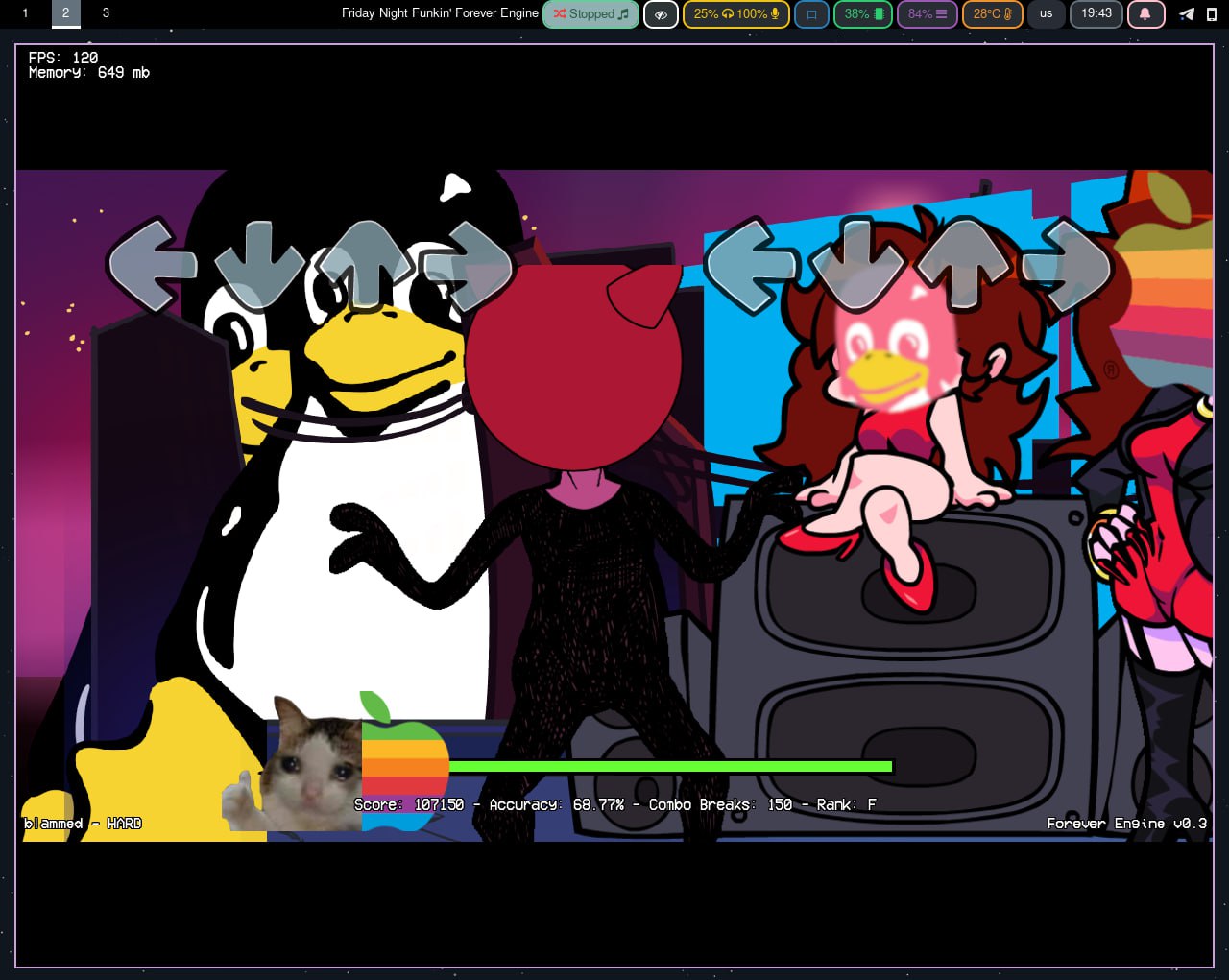This screenshot has height=980, width=1229.
Task: Expand the 19:43 clock widget
Action: coord(1096,14)
